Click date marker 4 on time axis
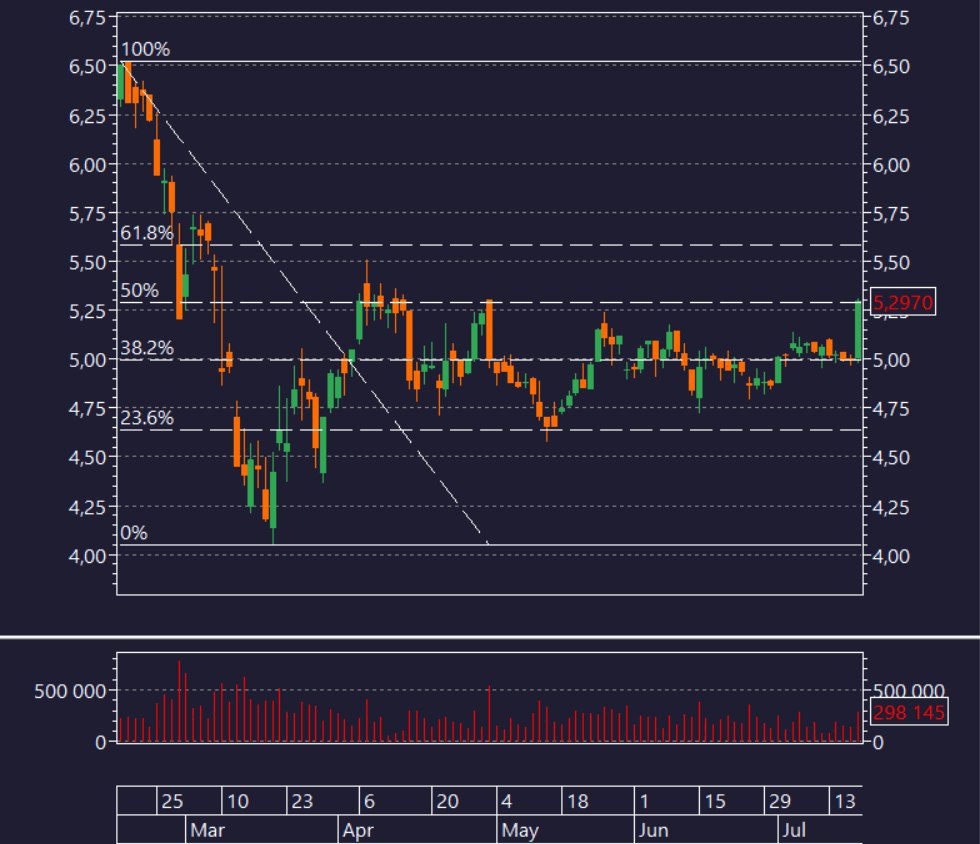 [x=507, y=801]
